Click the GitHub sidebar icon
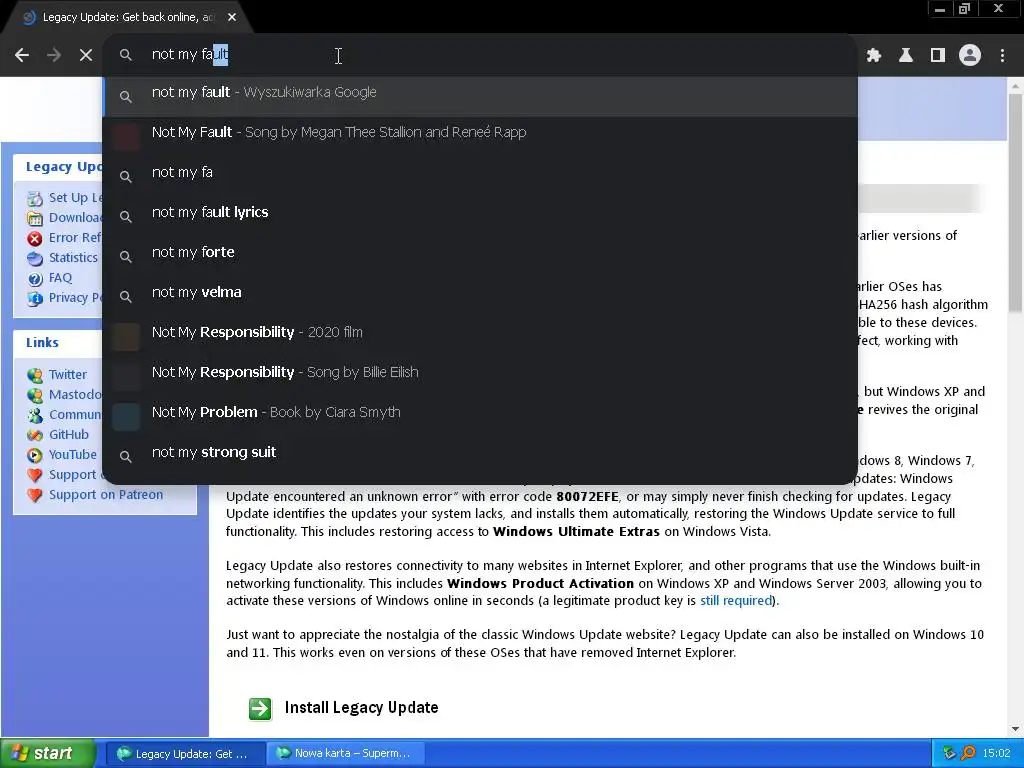Viewport: 1024px width, 768px height. 35,436
